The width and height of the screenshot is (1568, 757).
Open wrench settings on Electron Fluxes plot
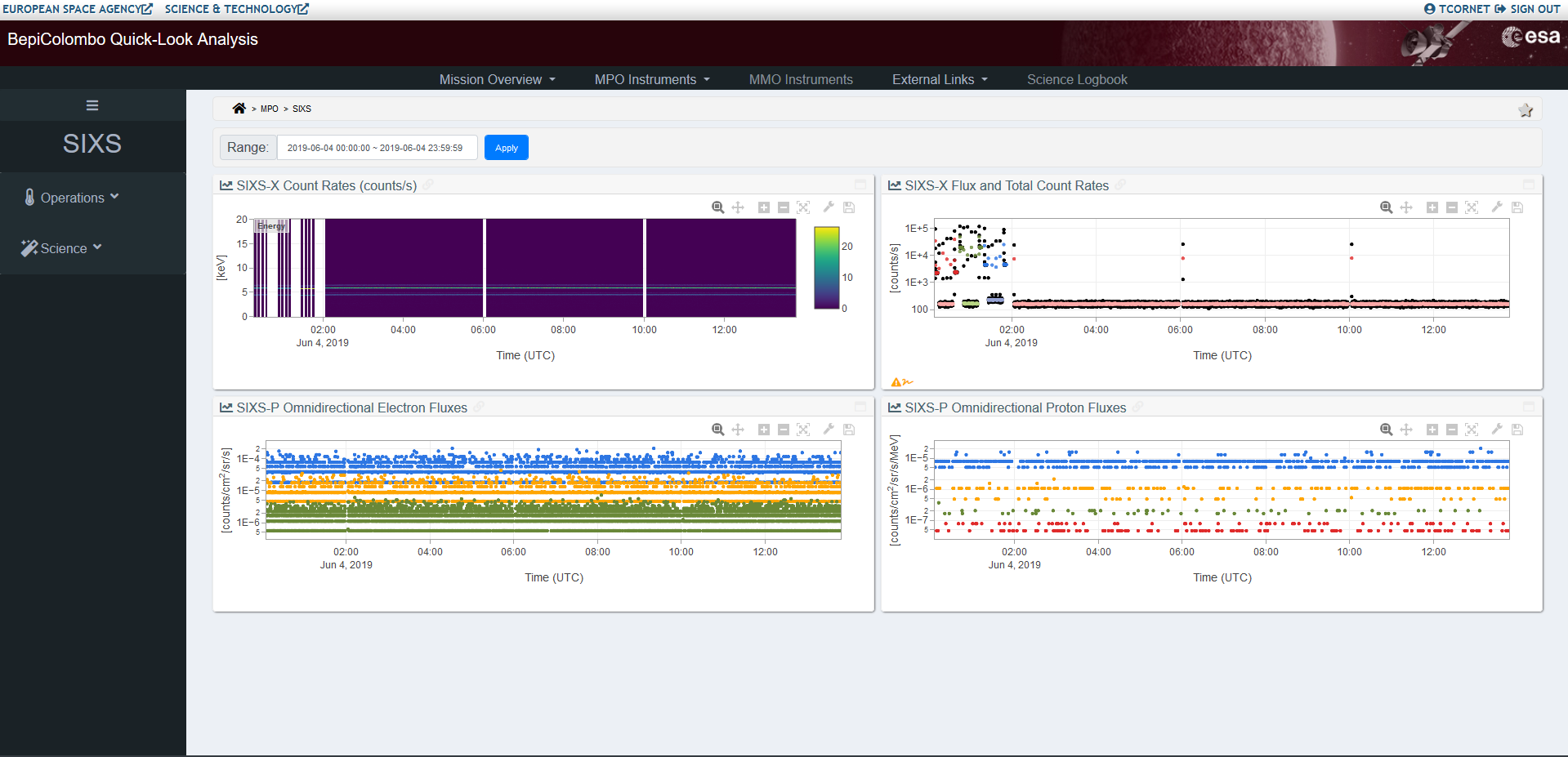pos(829,430)
